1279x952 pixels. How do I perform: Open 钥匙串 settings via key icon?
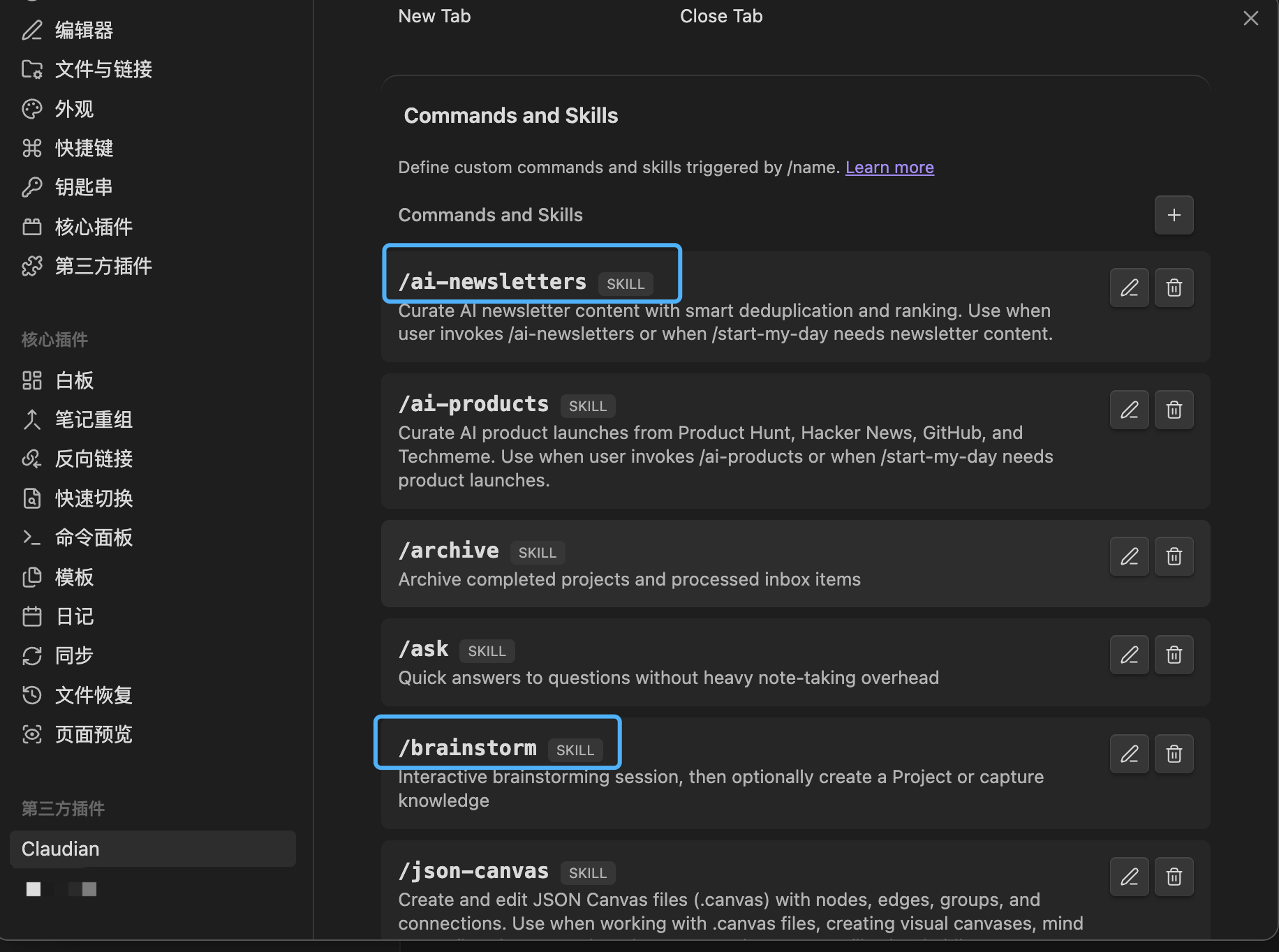[x=32, y=187]
